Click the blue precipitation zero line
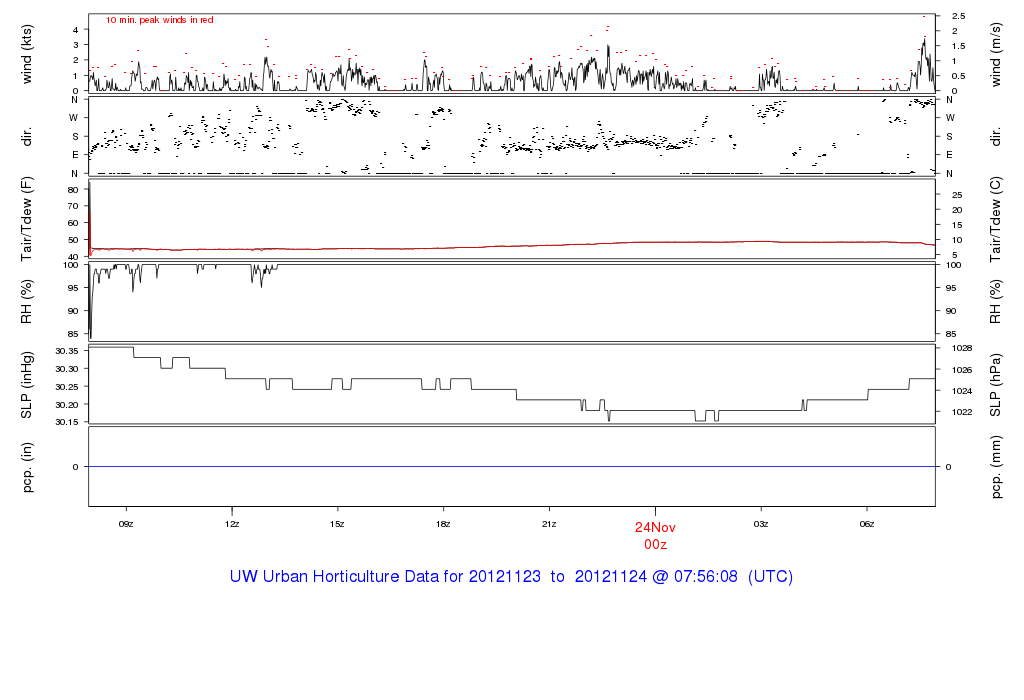Image resolution: width=1024 pixels, height=700 pixels. [512, 466]
